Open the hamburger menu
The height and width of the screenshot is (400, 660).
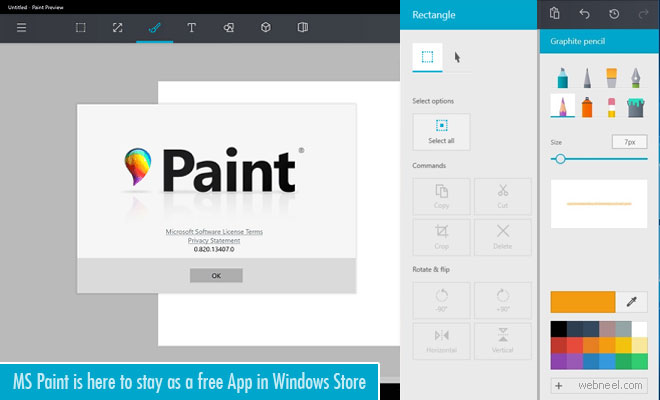[21, 28]
